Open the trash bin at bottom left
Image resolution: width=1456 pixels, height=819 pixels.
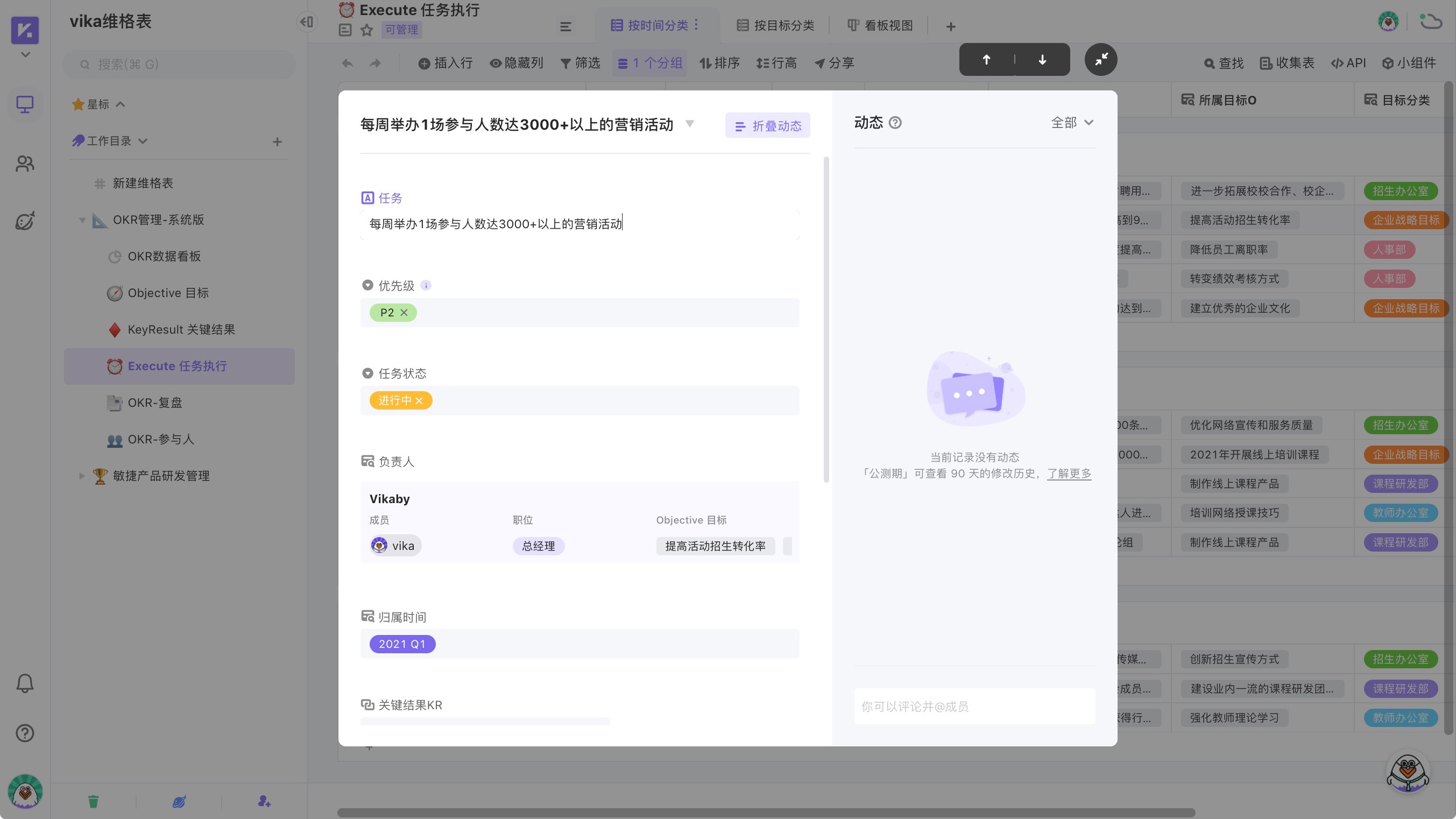click(x=93, y=800)
